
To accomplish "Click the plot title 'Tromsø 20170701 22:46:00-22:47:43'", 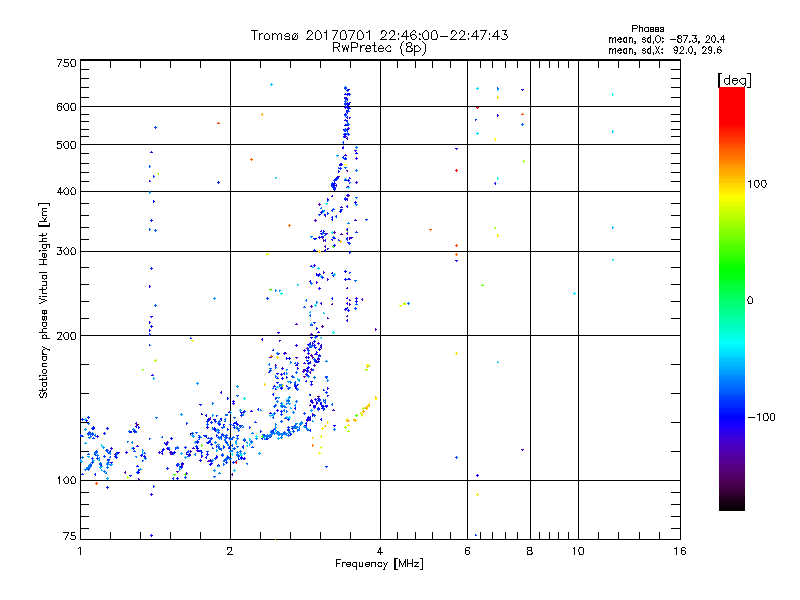I will coord(379,35).
